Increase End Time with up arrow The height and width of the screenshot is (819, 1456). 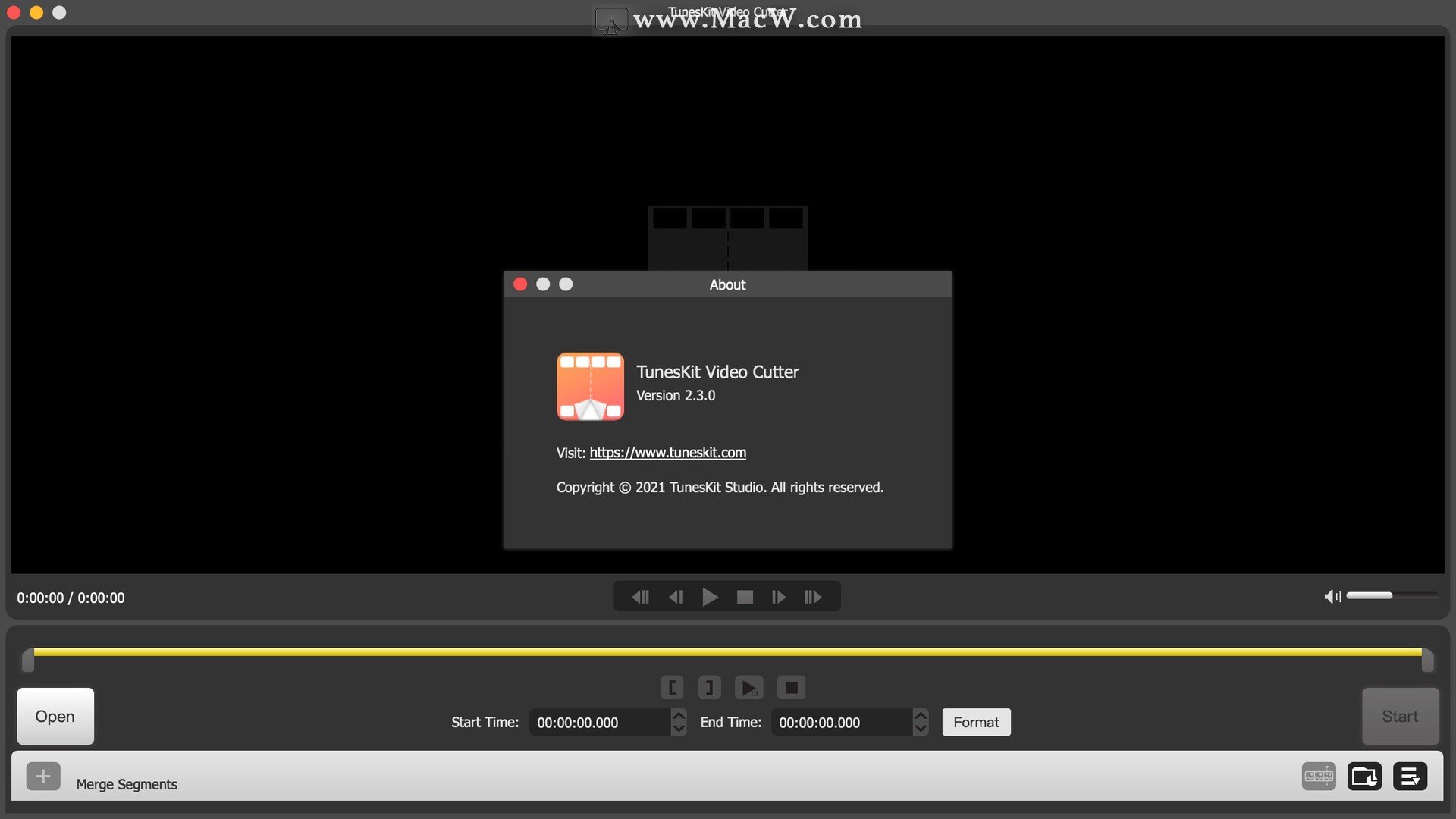pyautogui.click(x=921, y=715)
